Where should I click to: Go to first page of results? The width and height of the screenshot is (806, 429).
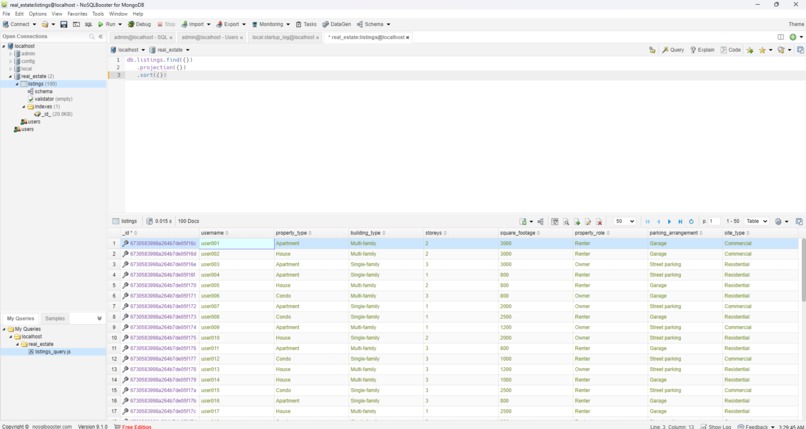[648, 221]
